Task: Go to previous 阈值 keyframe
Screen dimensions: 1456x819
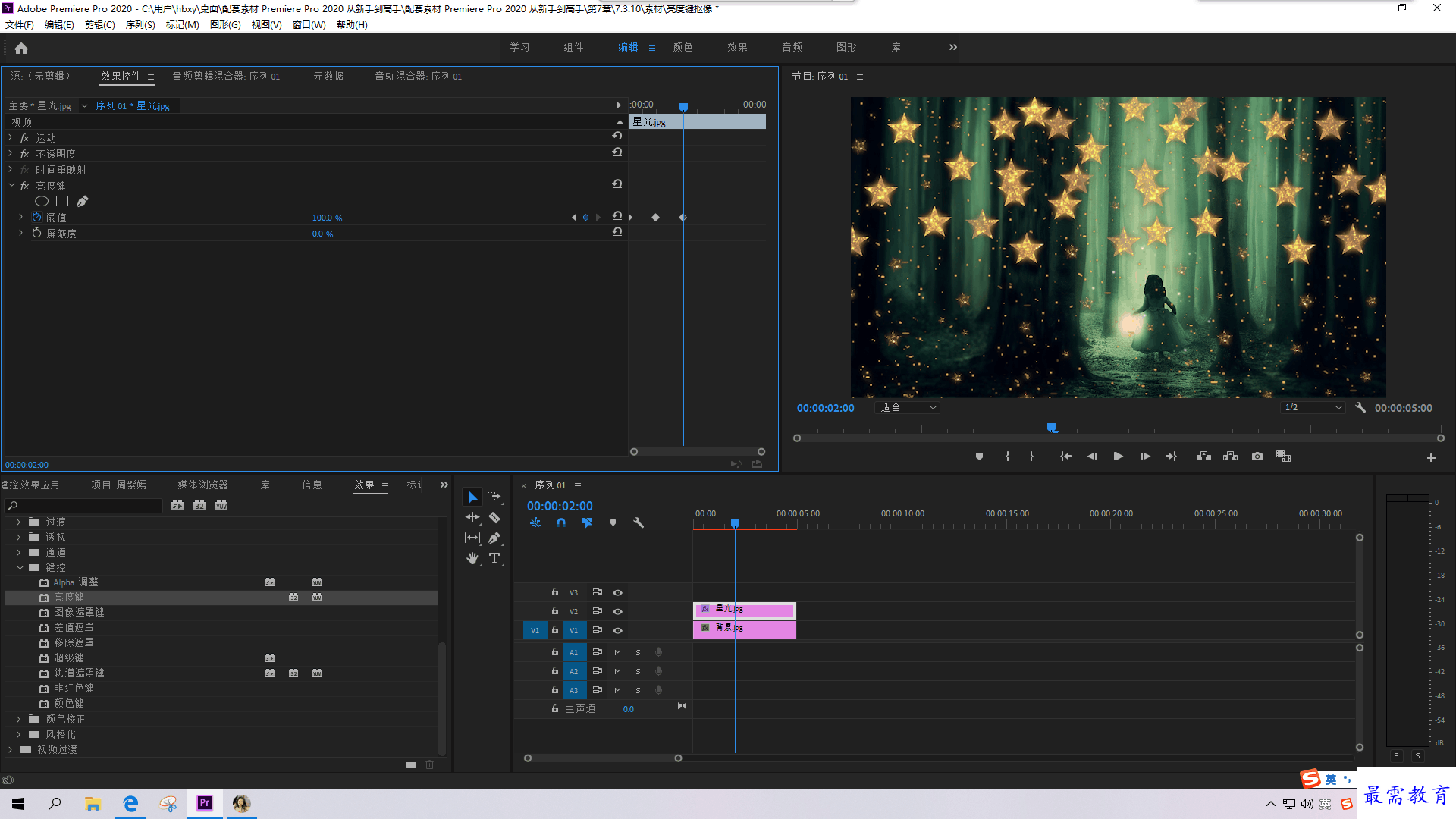Action: 574,218
